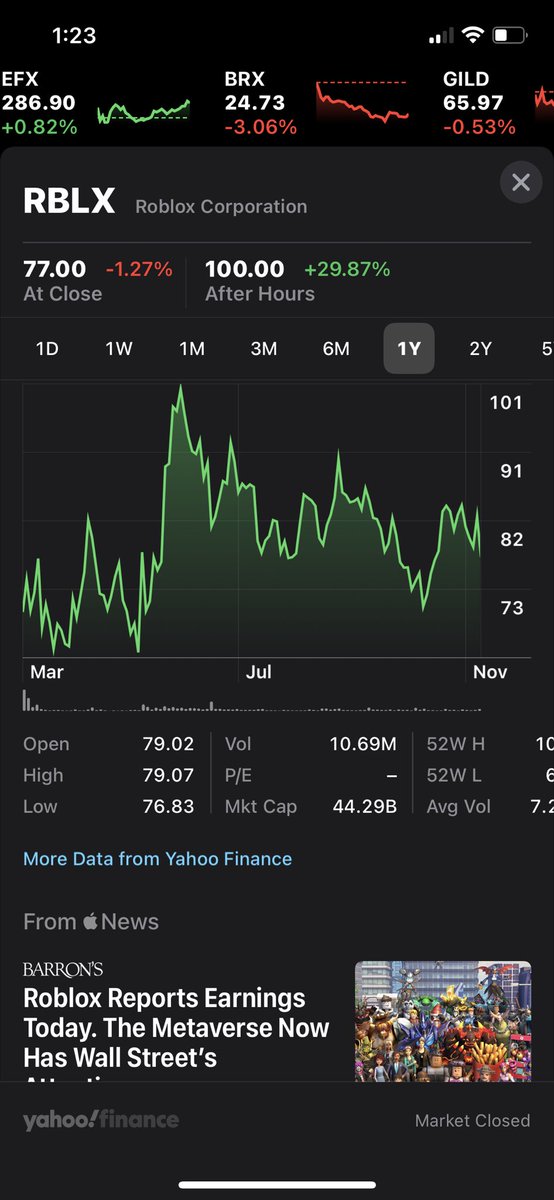Tap the Roblox Corporation company name
The height and width of the screenshot is (1200, 554).
tap(221, 207)
